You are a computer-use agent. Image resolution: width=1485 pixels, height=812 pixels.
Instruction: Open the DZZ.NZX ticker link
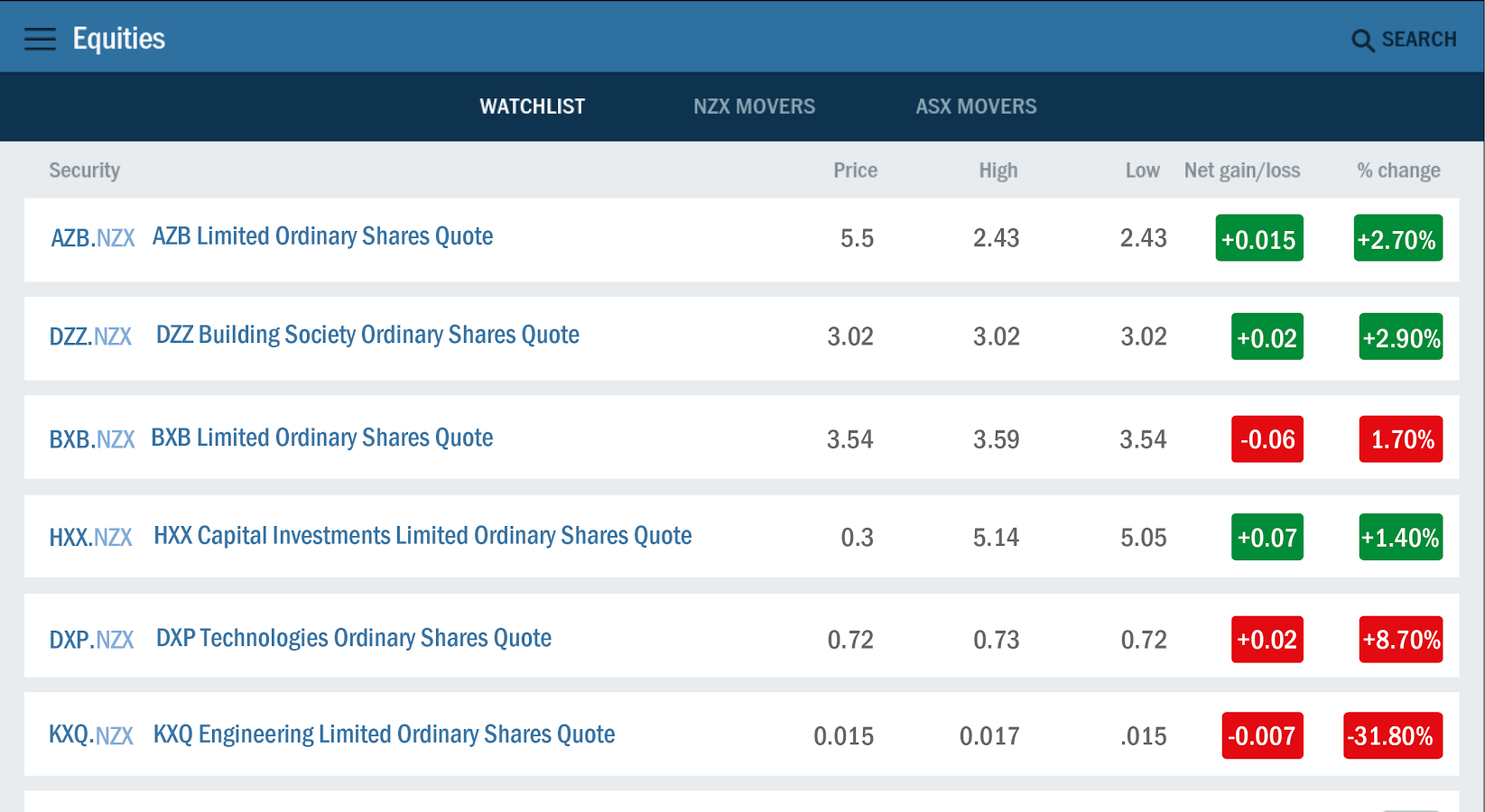90,337
